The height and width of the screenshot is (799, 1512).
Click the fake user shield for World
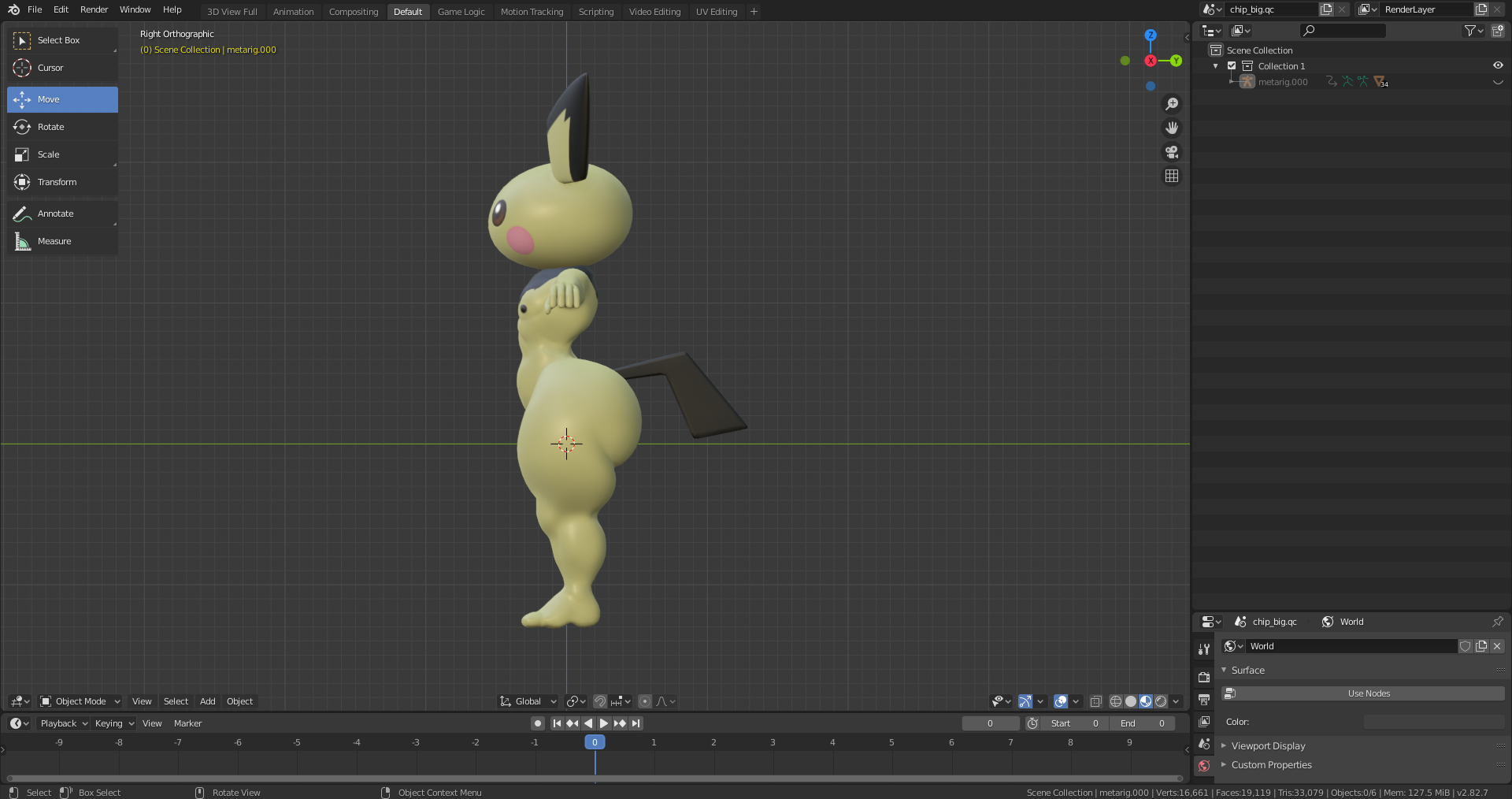[1465, 646]
